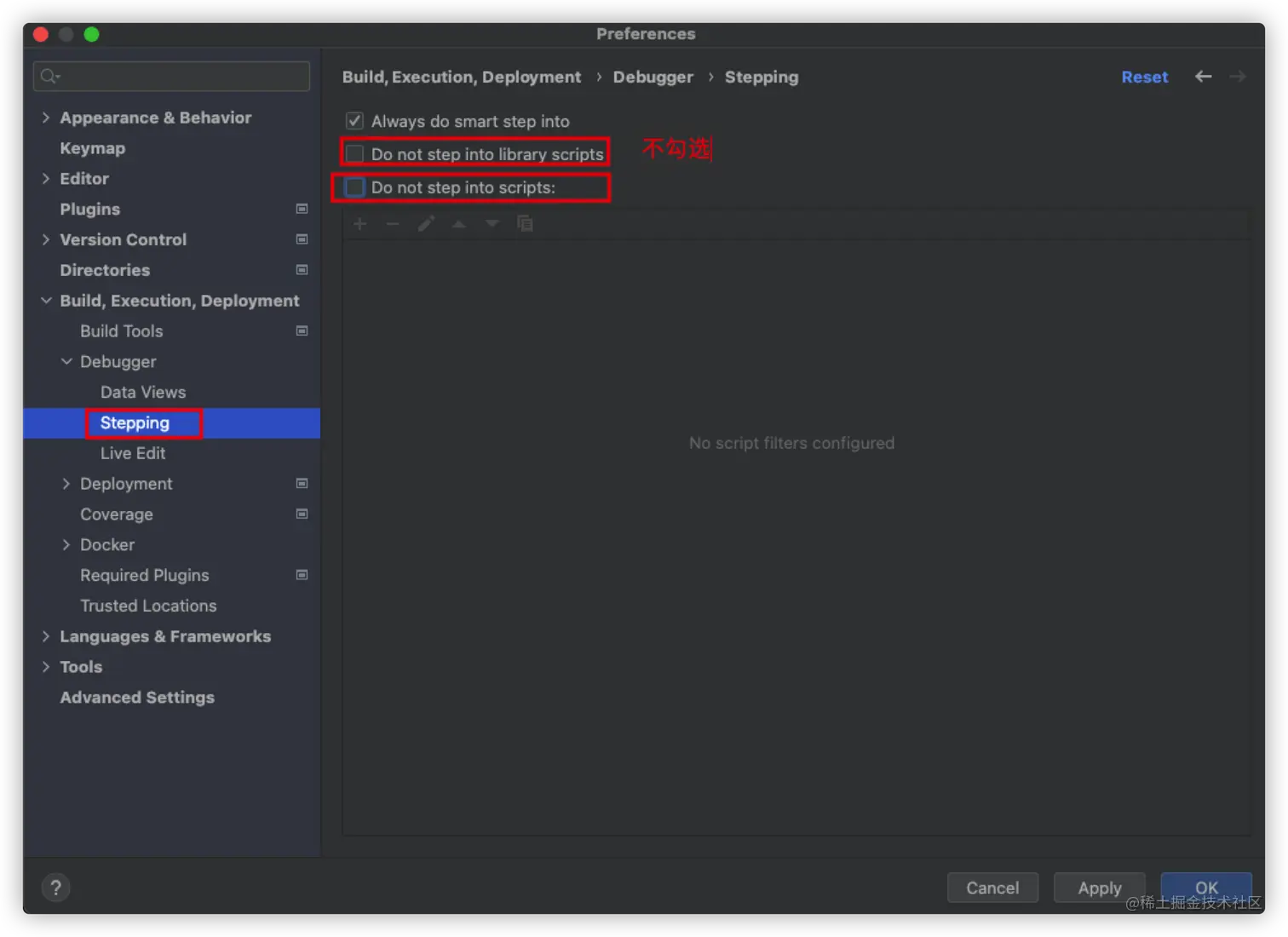
Task: Open Trusted Locations page
Action: point(148,606)
